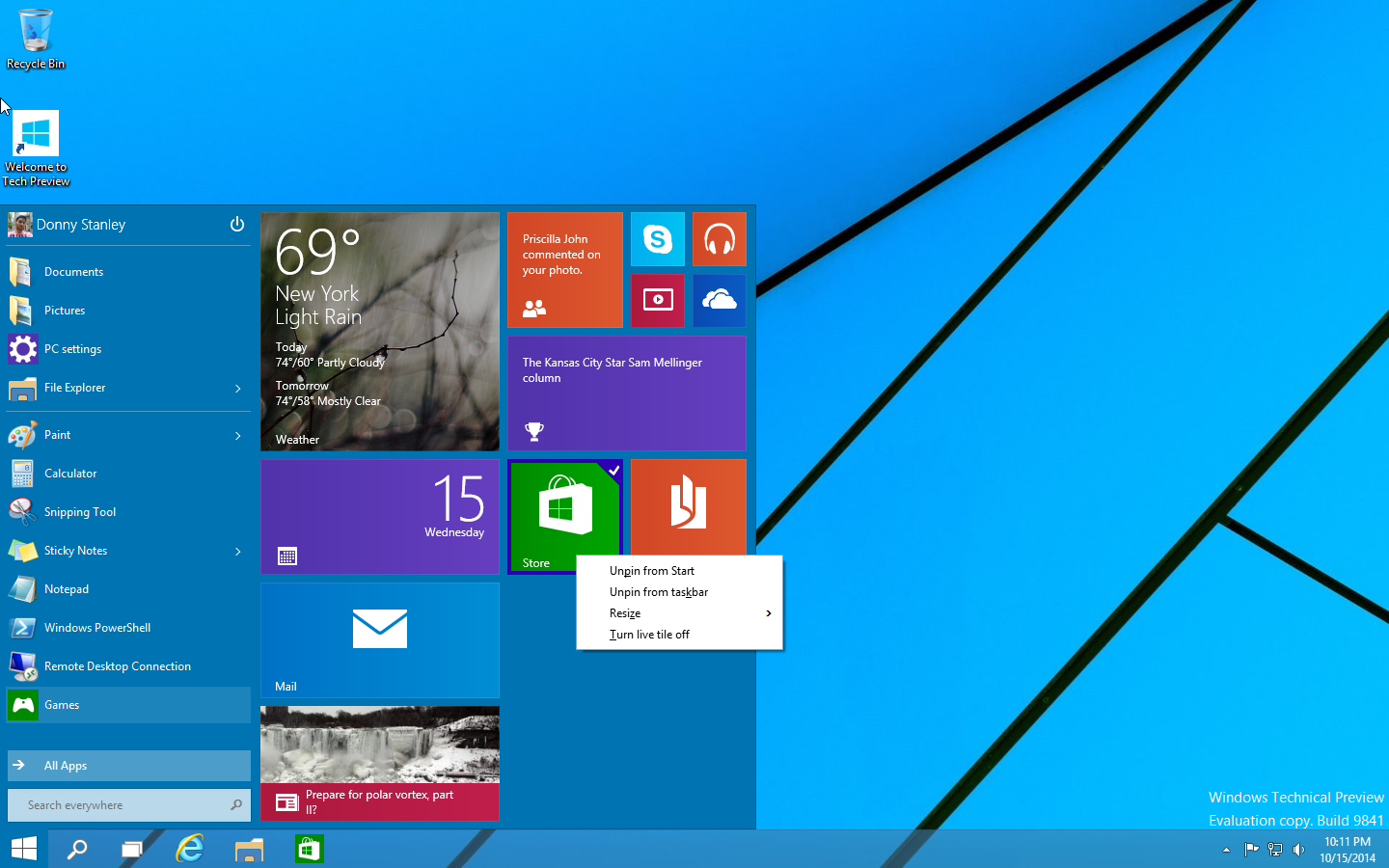Open Donny Stanley user account
The height and width of the screenshot is (868, 1389).
[x=81, y=225]
